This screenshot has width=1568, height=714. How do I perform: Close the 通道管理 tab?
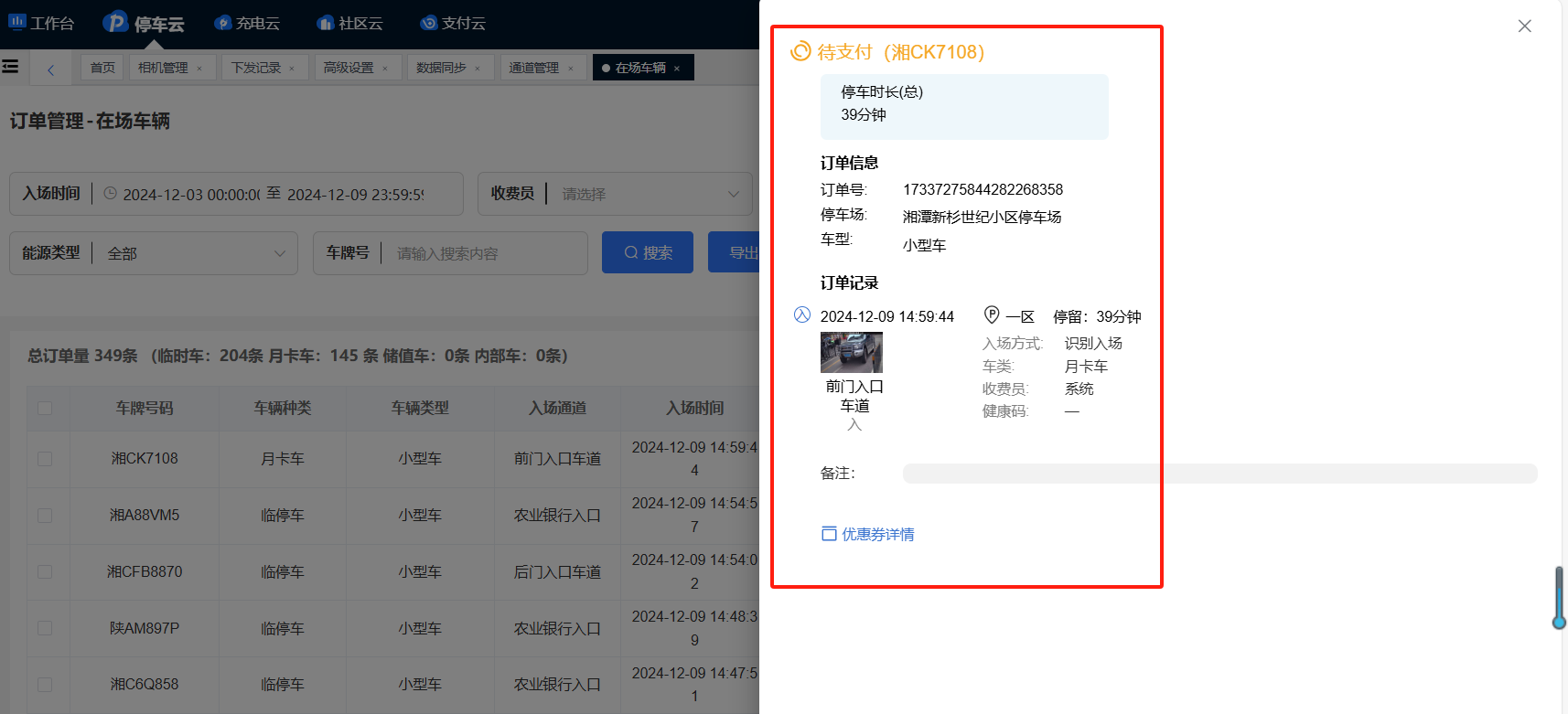571,69
